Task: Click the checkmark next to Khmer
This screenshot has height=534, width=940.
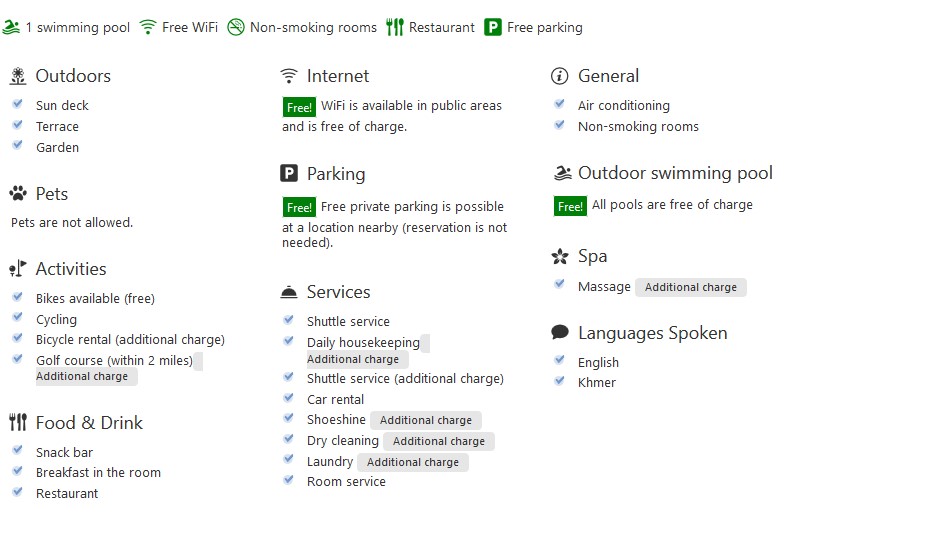Action: [x=560, y=381]
